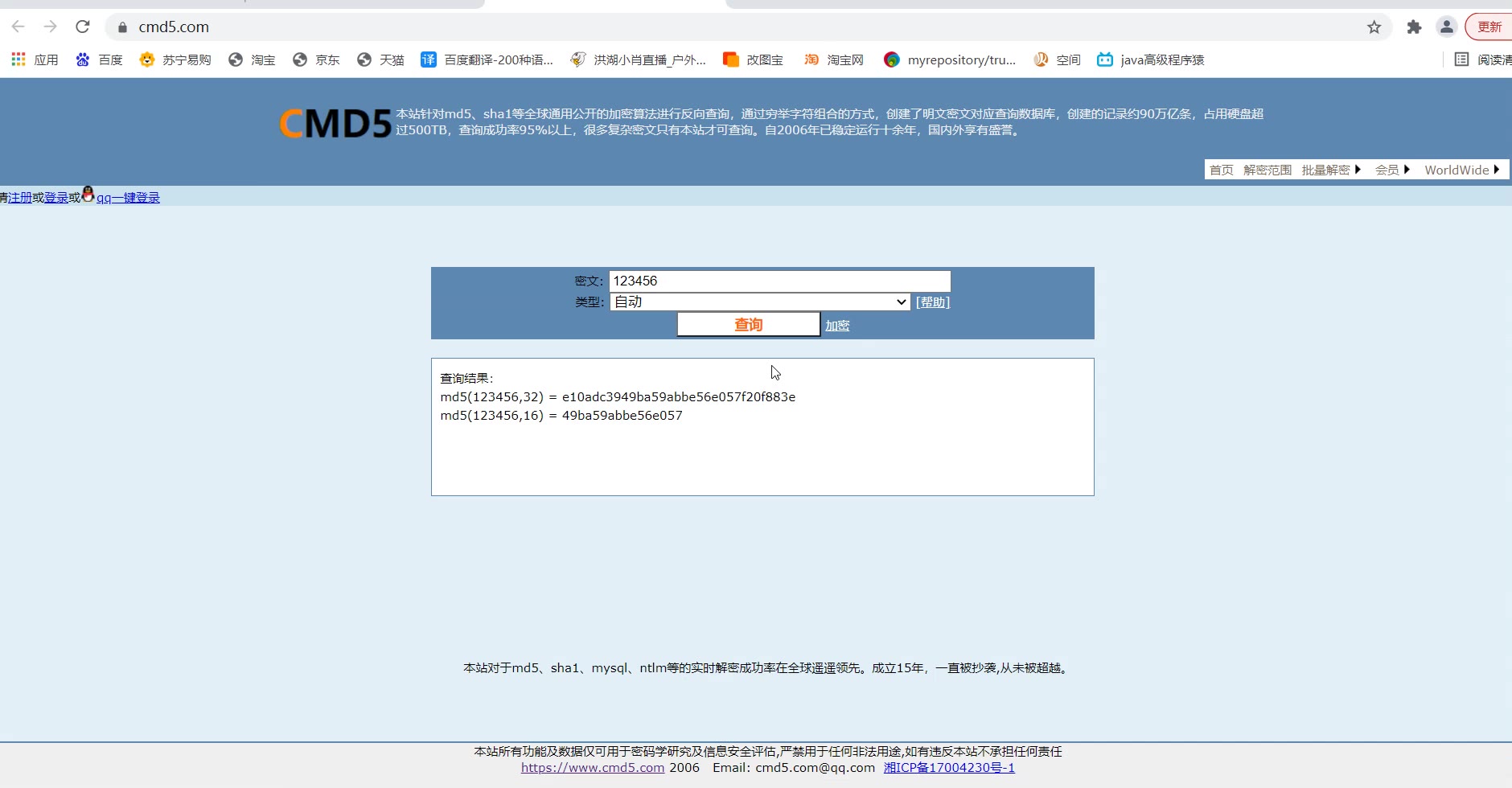Viewport: 1512px width, 788px height.
Task: Click the address bar URL
Action: (x=174, y=27)
